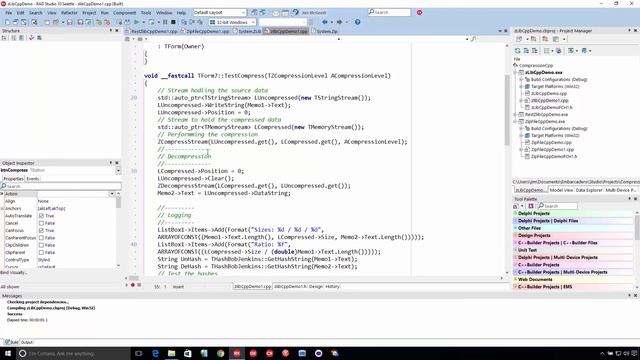640x360 pixels.
Task: Open the Data Explorer tab
Action: coord(589,190)
